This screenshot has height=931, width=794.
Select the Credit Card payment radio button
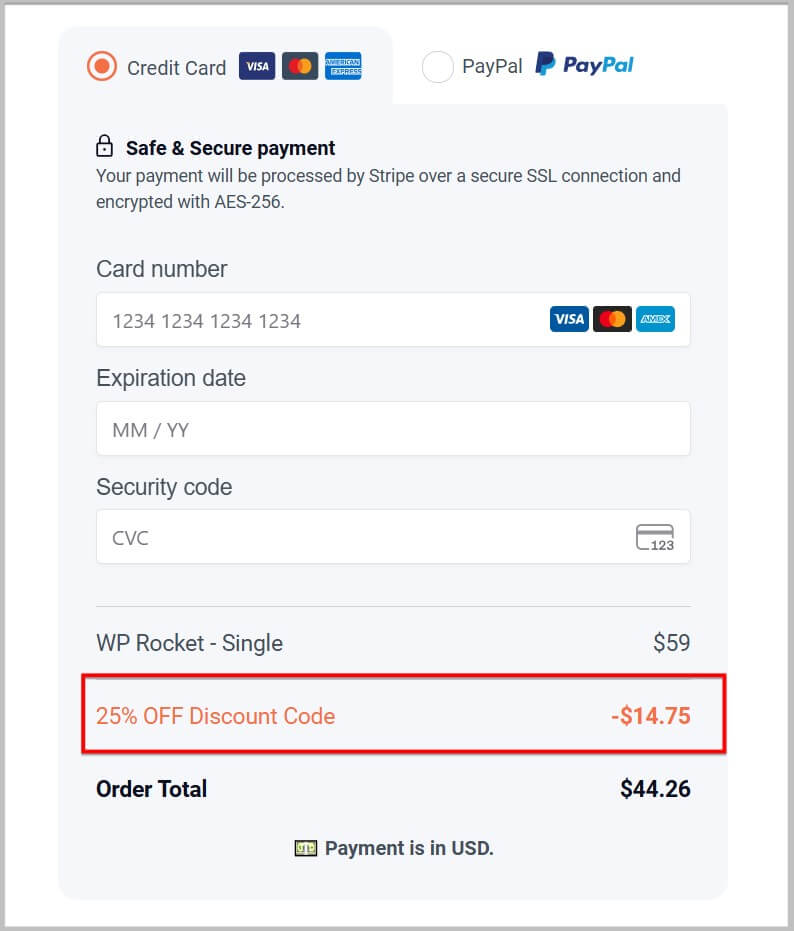click(102, 66)
